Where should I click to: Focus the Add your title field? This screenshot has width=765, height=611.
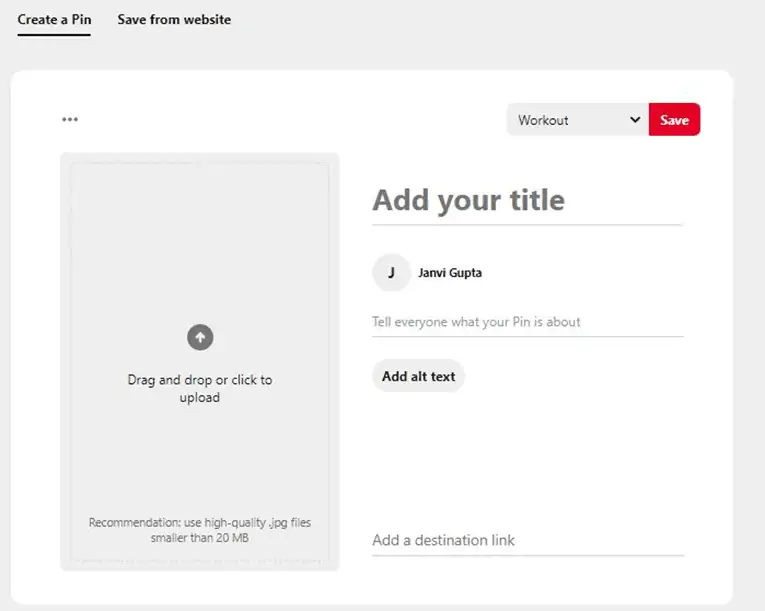(526, 200)
